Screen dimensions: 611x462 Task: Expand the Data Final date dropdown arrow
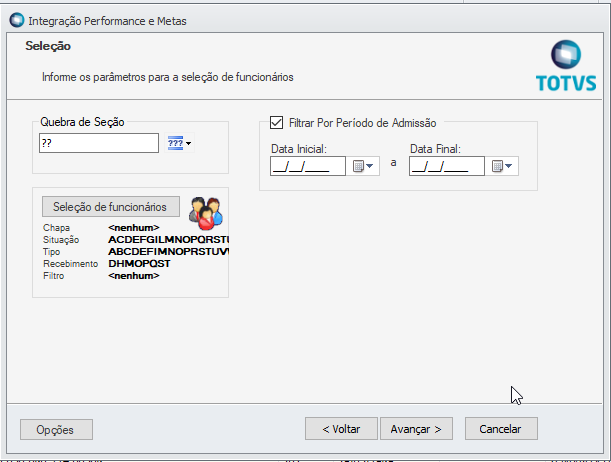click(x=509, y=166)
